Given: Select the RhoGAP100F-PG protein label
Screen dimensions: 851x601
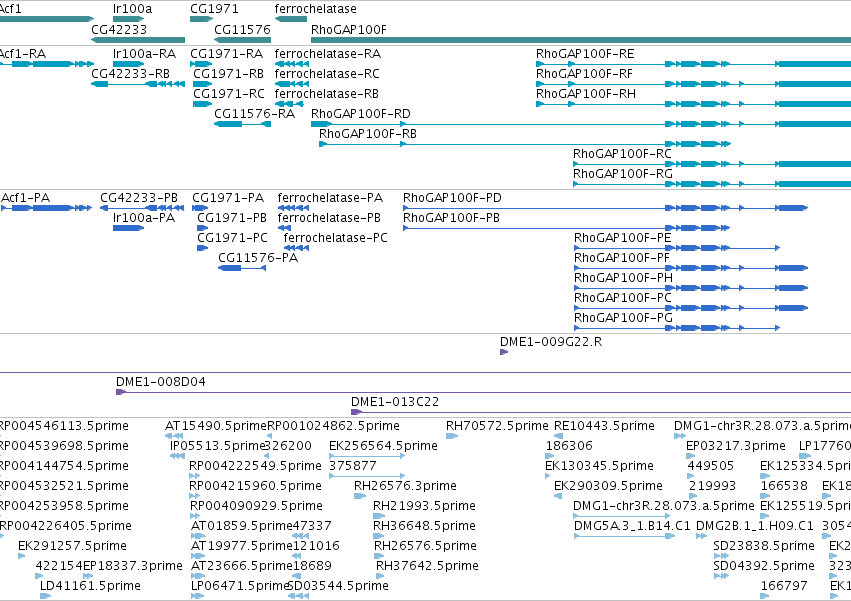Looking at the screenshot, I should (x=624, y=319).
